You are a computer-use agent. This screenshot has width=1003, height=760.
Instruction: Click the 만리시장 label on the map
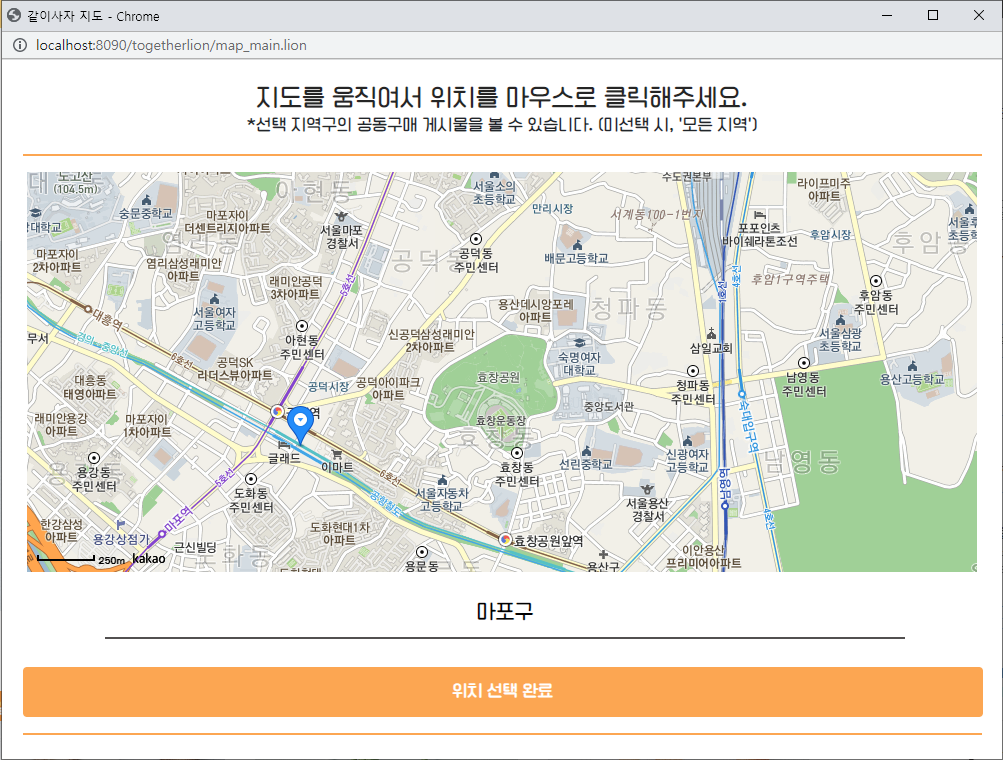(x=553, y=209)
